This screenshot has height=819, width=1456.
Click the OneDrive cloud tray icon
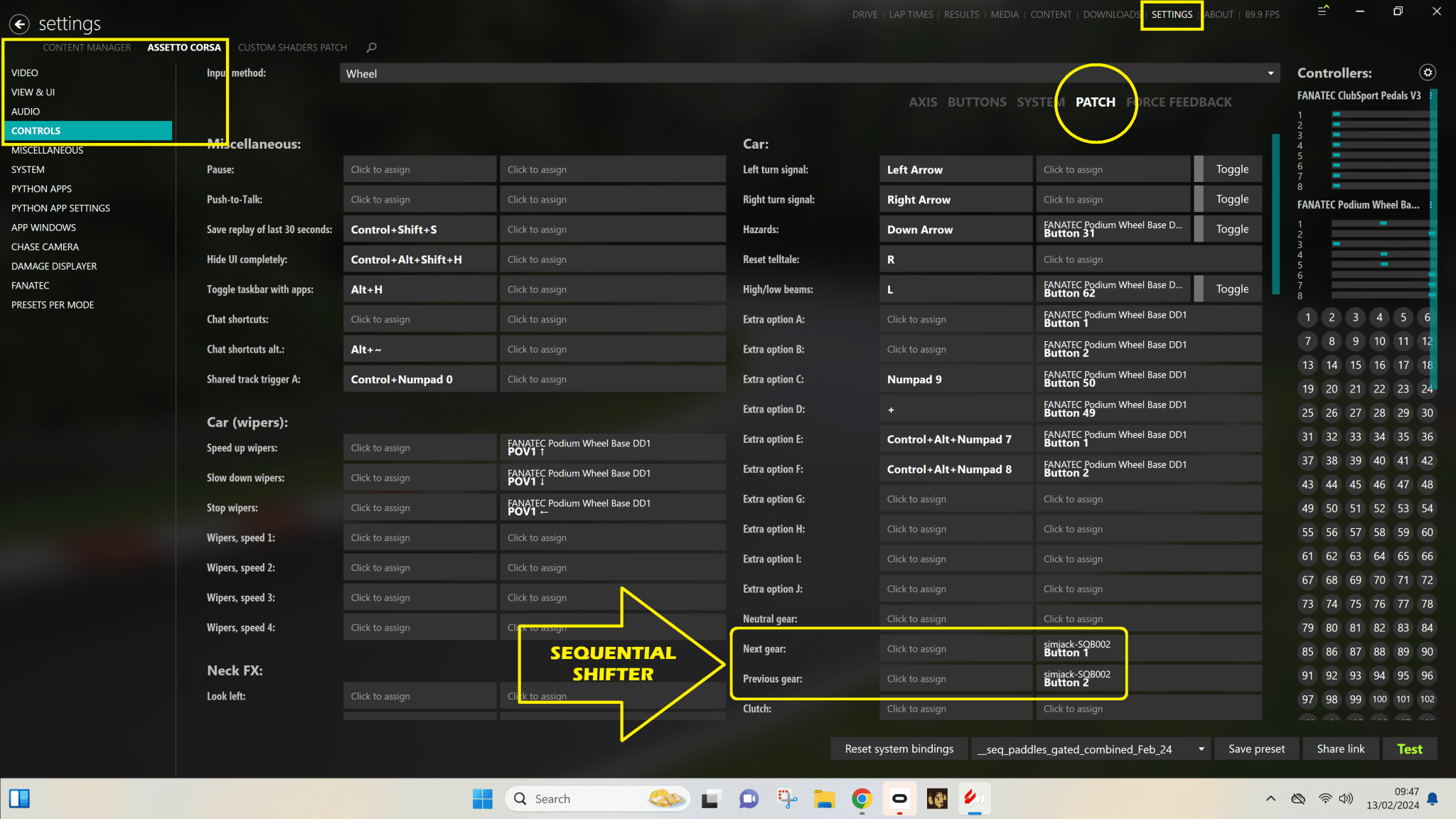(1298, 799)
